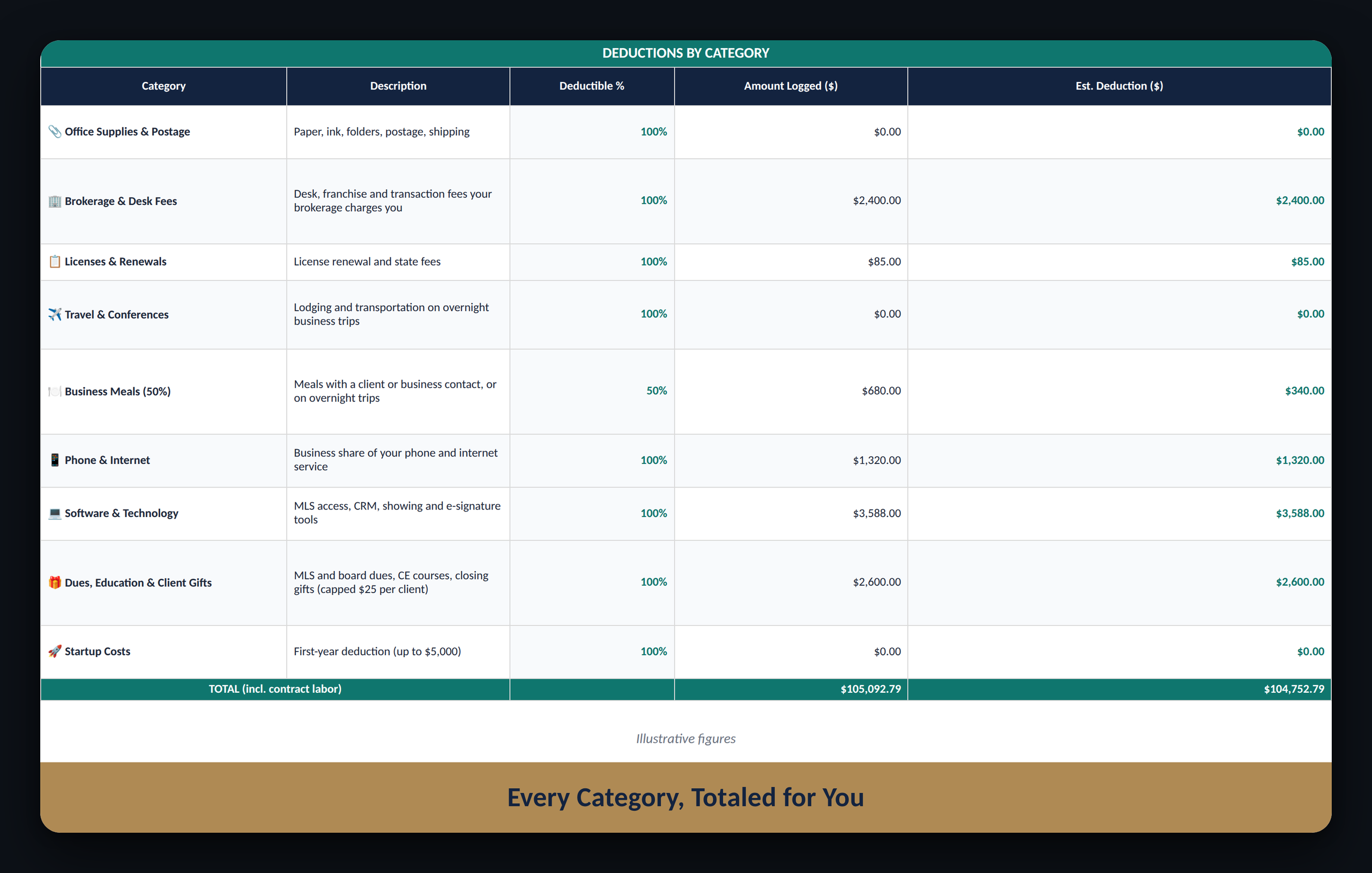Image resolution: width=1372 pixels, height=873 pixels.
Task: Select the Software & Technology label
Action: (x=121, y=513)
